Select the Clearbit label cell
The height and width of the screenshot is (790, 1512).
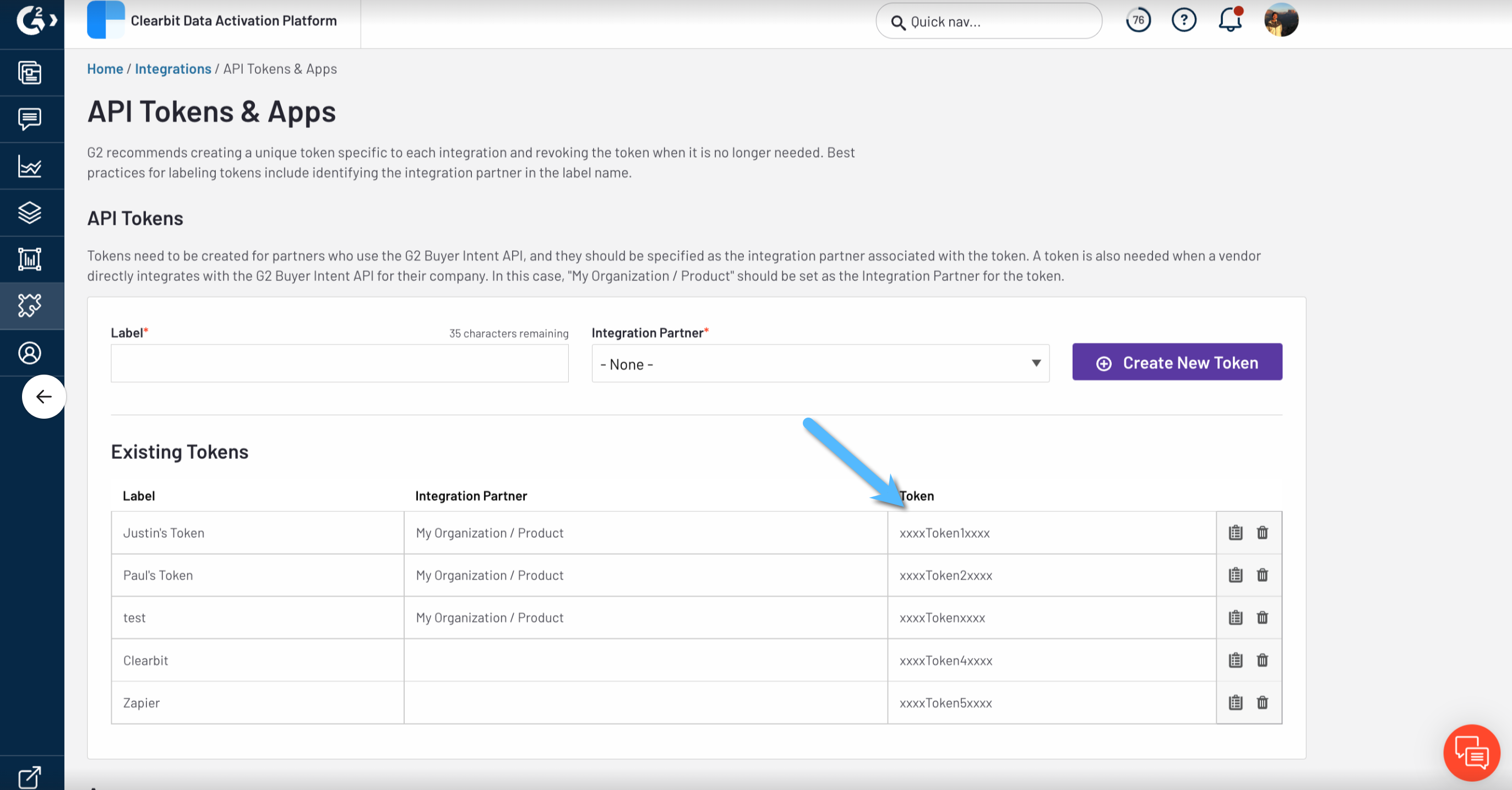(258, 660)
